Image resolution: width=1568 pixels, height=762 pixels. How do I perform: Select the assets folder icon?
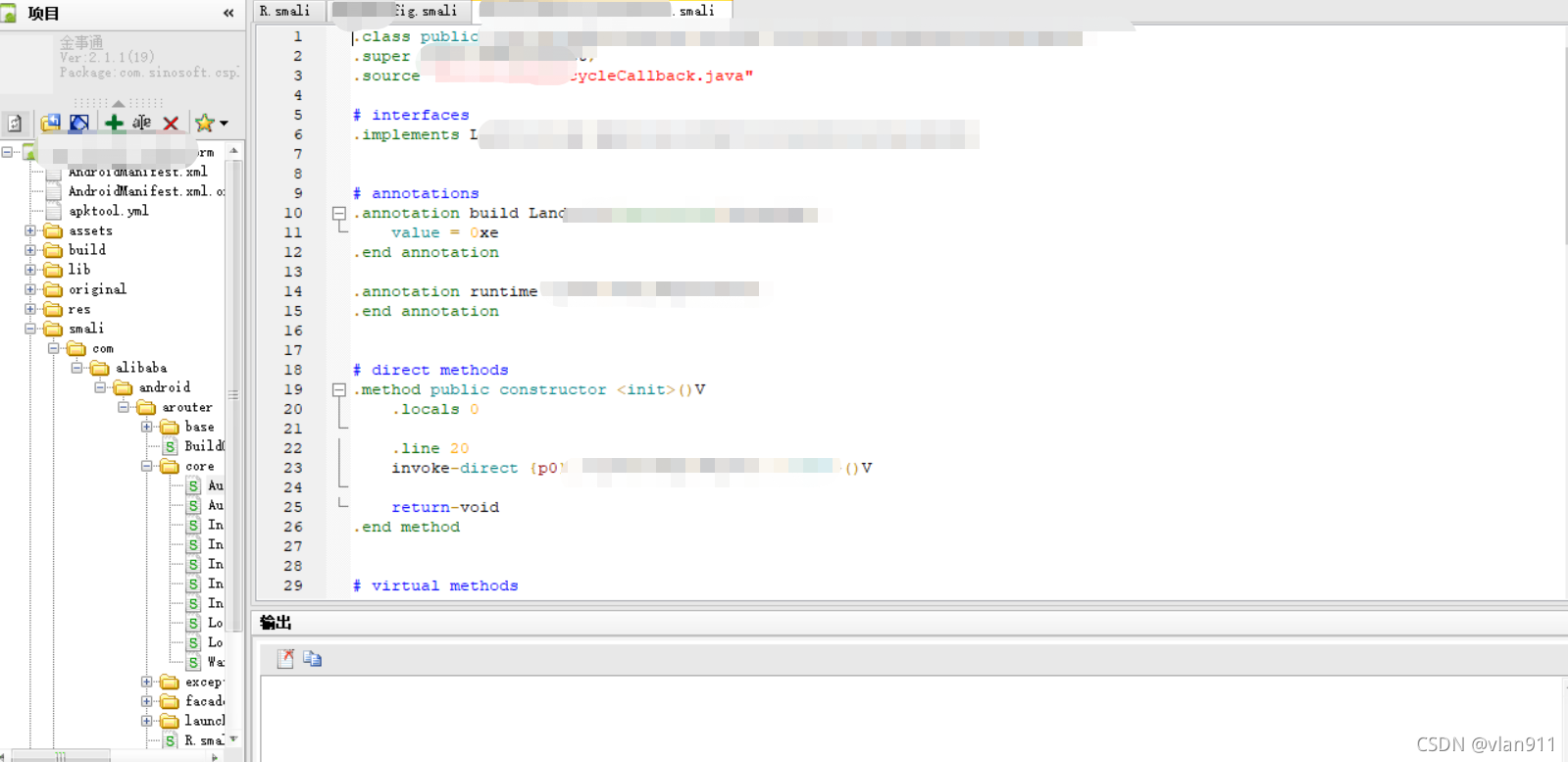point(53,231)
